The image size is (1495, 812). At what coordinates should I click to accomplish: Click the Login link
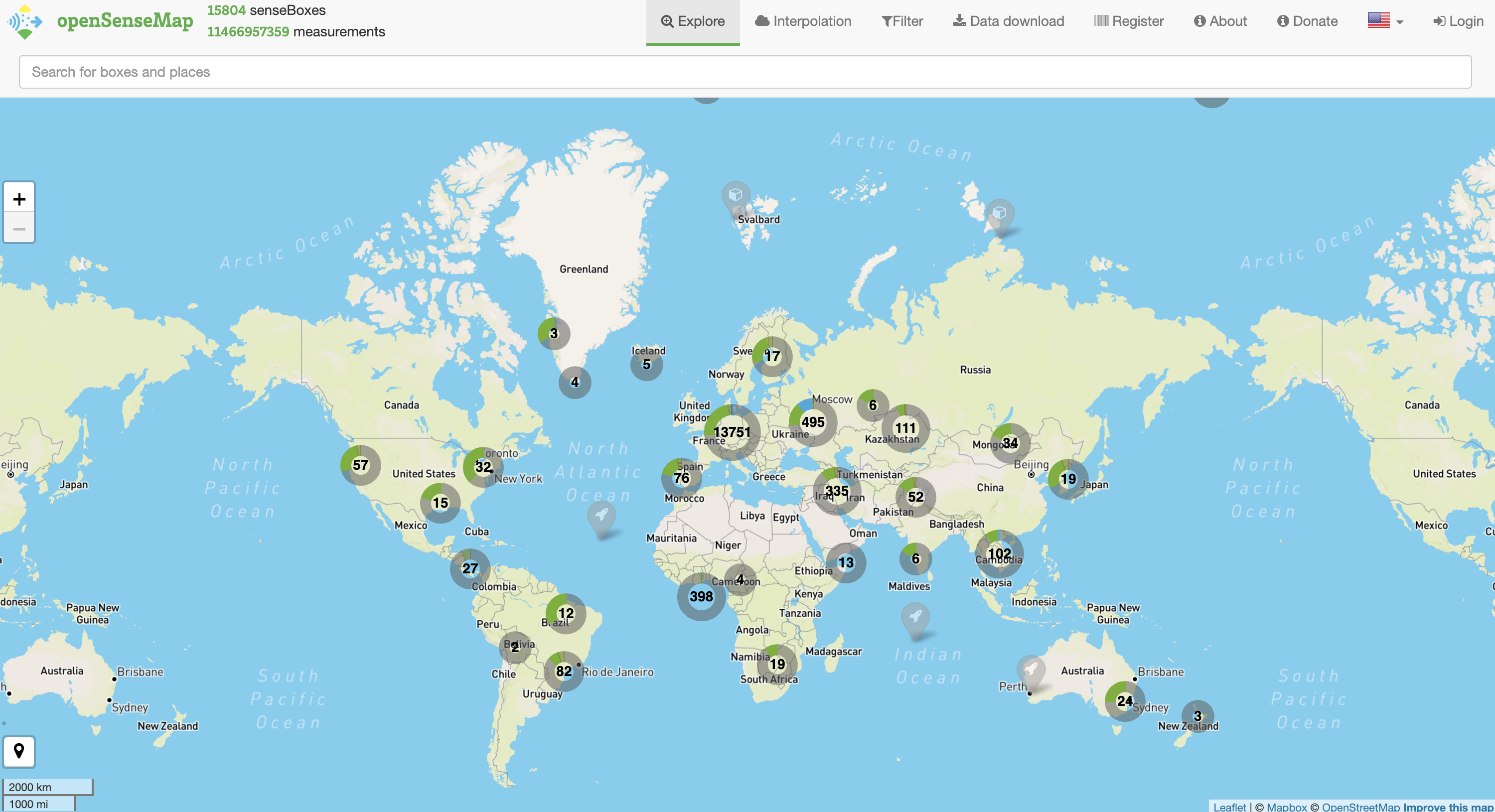click(1458, 21)
